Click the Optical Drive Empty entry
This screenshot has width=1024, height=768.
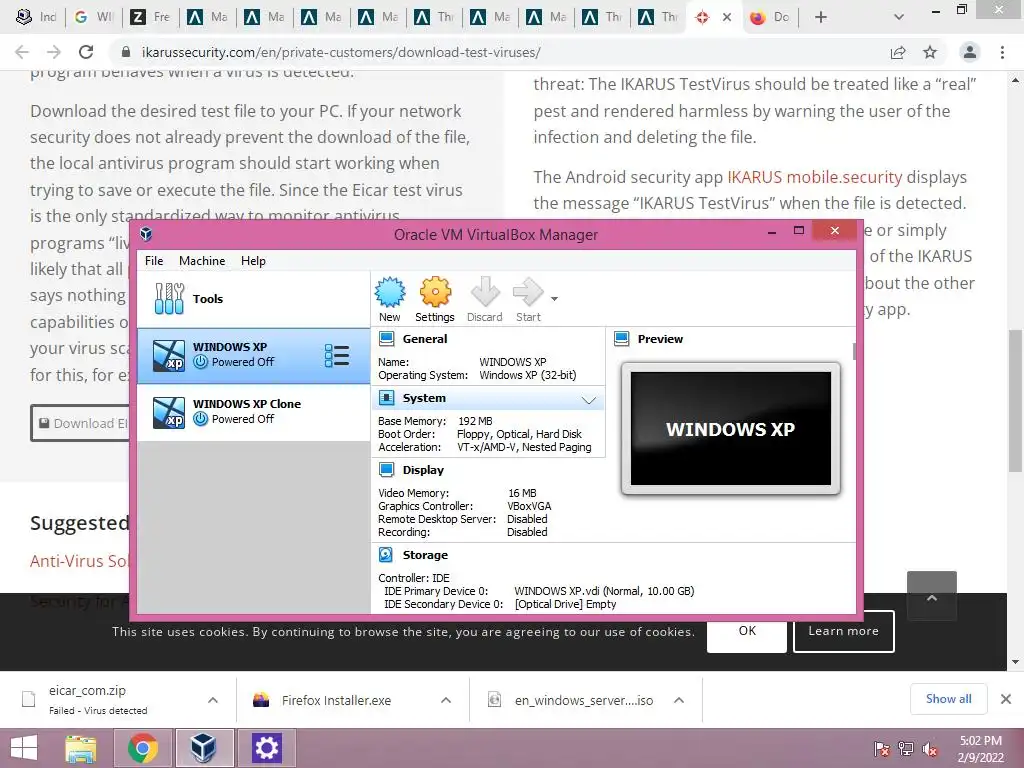[x=566, y=604]
